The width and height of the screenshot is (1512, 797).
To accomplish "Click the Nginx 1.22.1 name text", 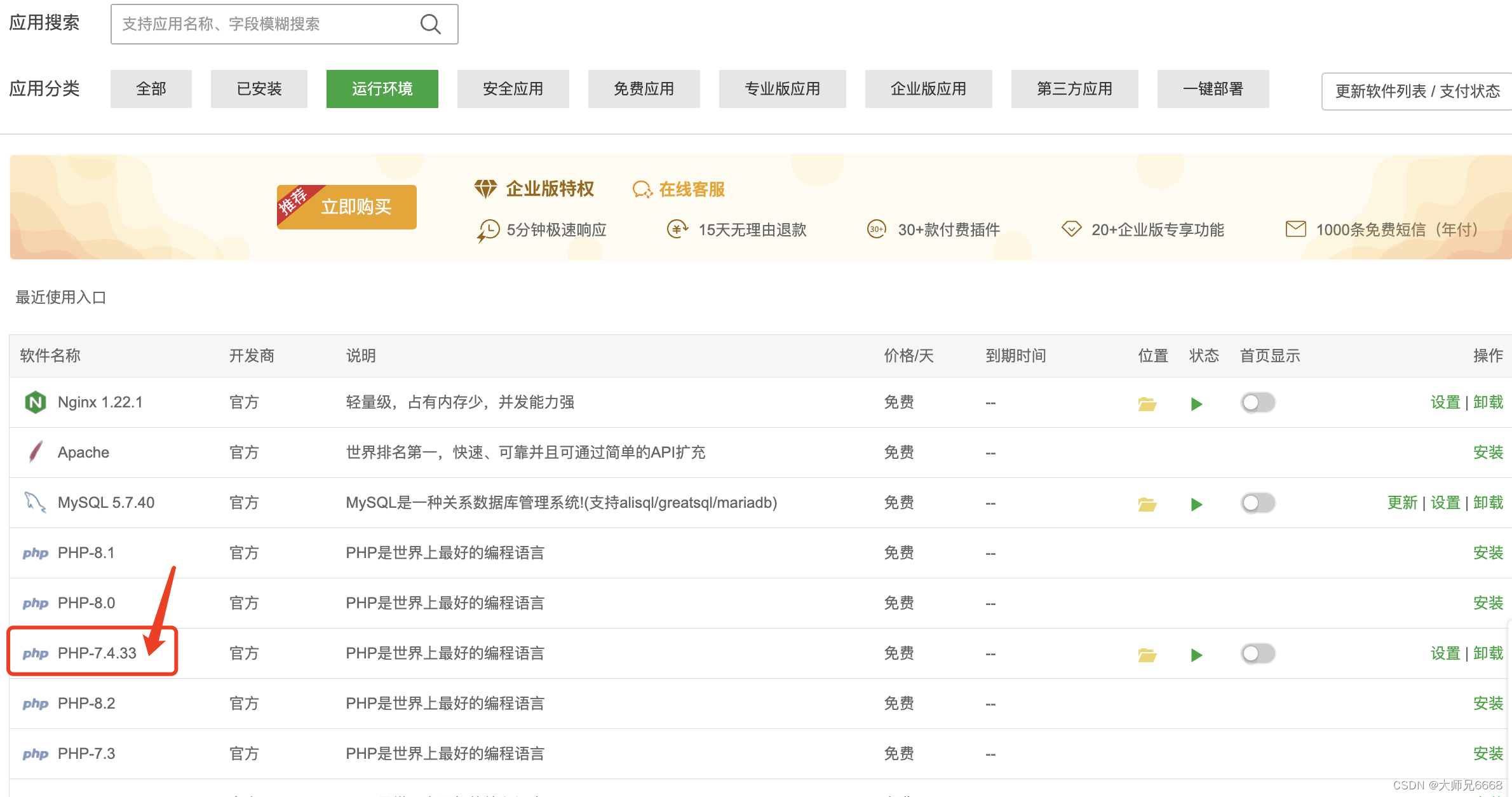I will click(x=100, y=402).
